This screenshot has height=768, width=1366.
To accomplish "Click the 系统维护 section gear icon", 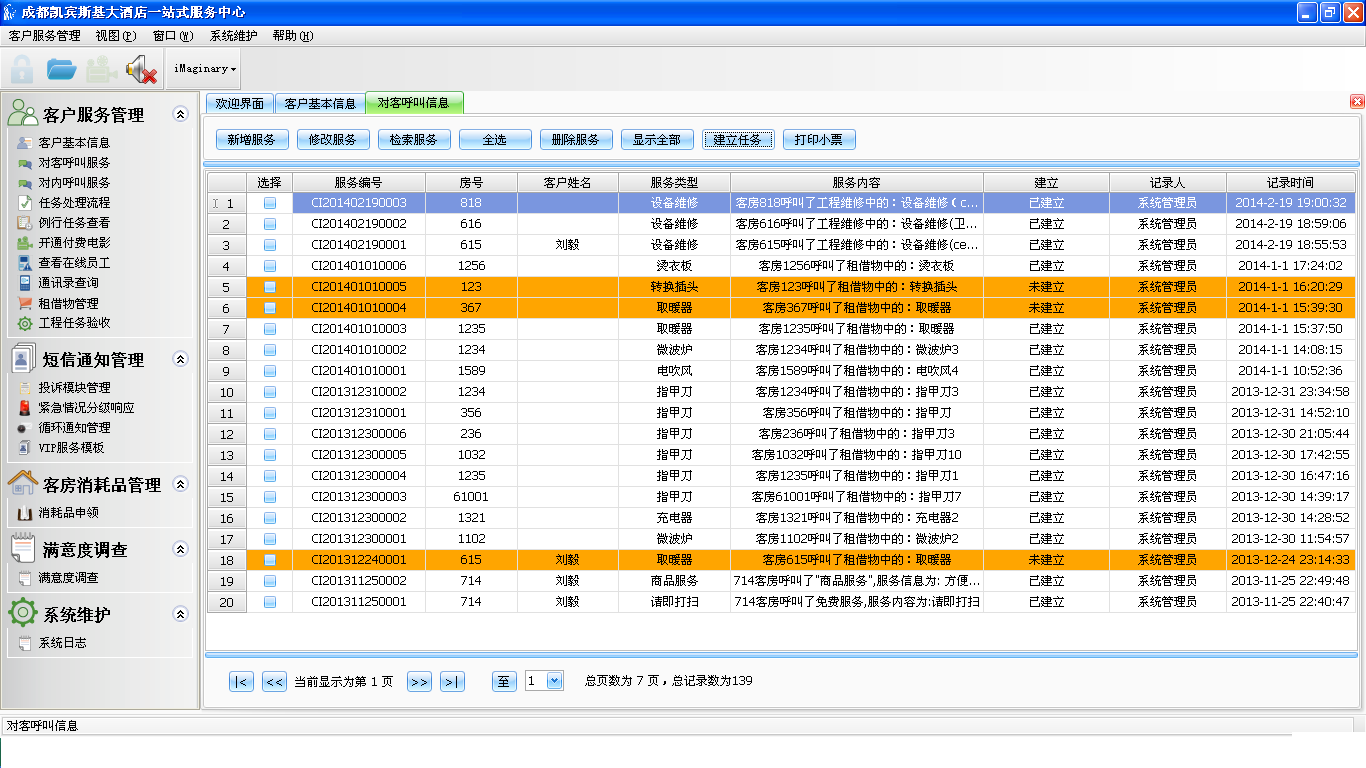I will [23, 613].
